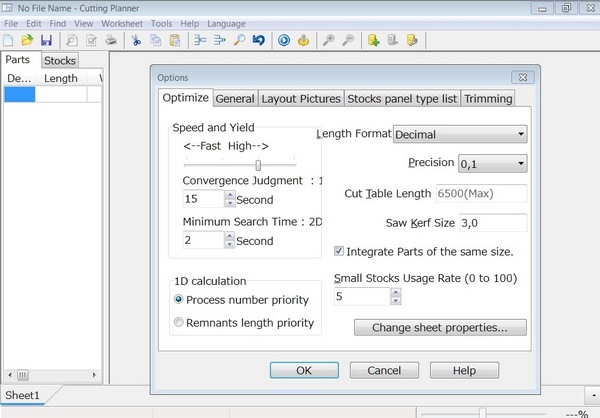Click the Speed and Yield slider handle
The height and width of the screenshot is (418, 600).
coord(258,165)
